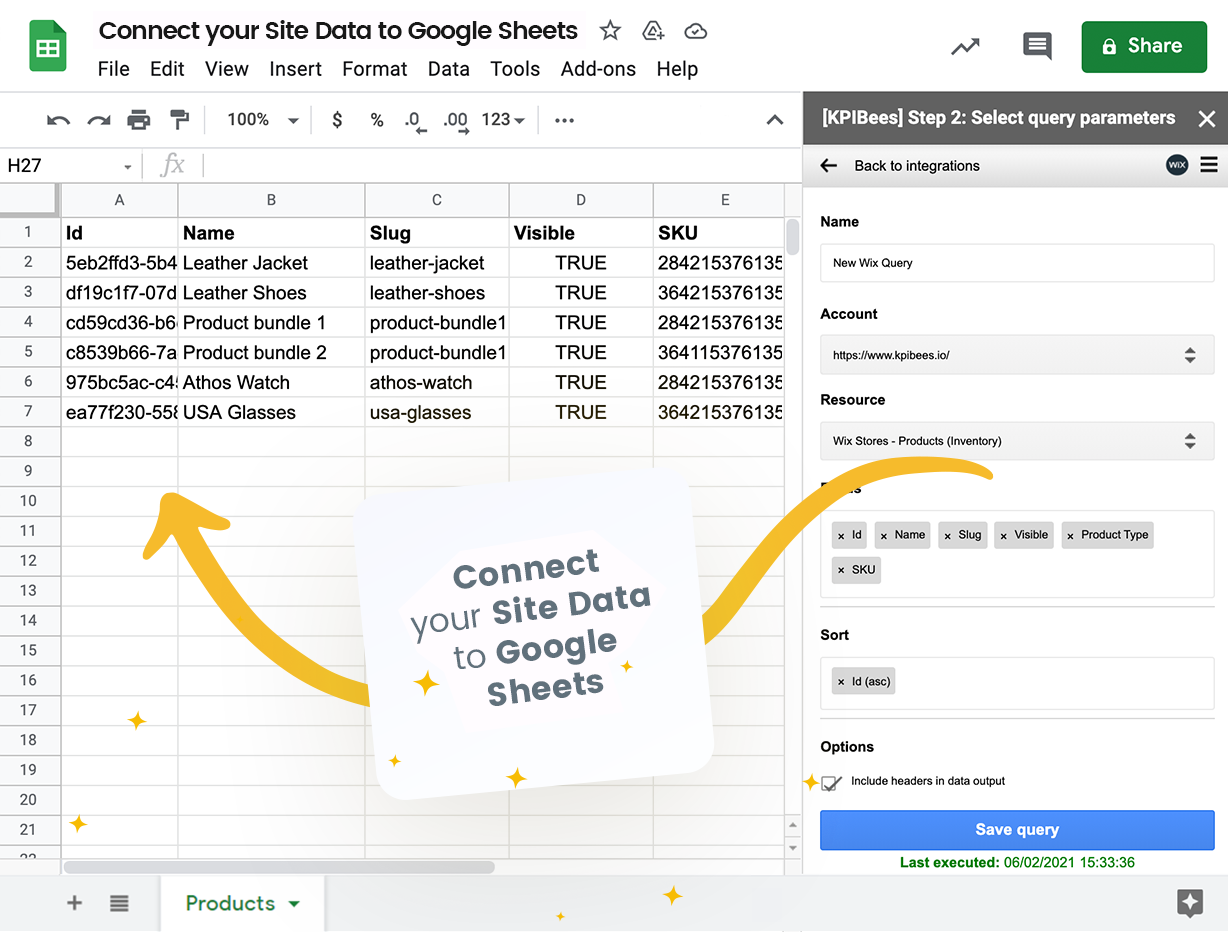Click the green Share button
1228x932 pixels.
pos(1144,46)
